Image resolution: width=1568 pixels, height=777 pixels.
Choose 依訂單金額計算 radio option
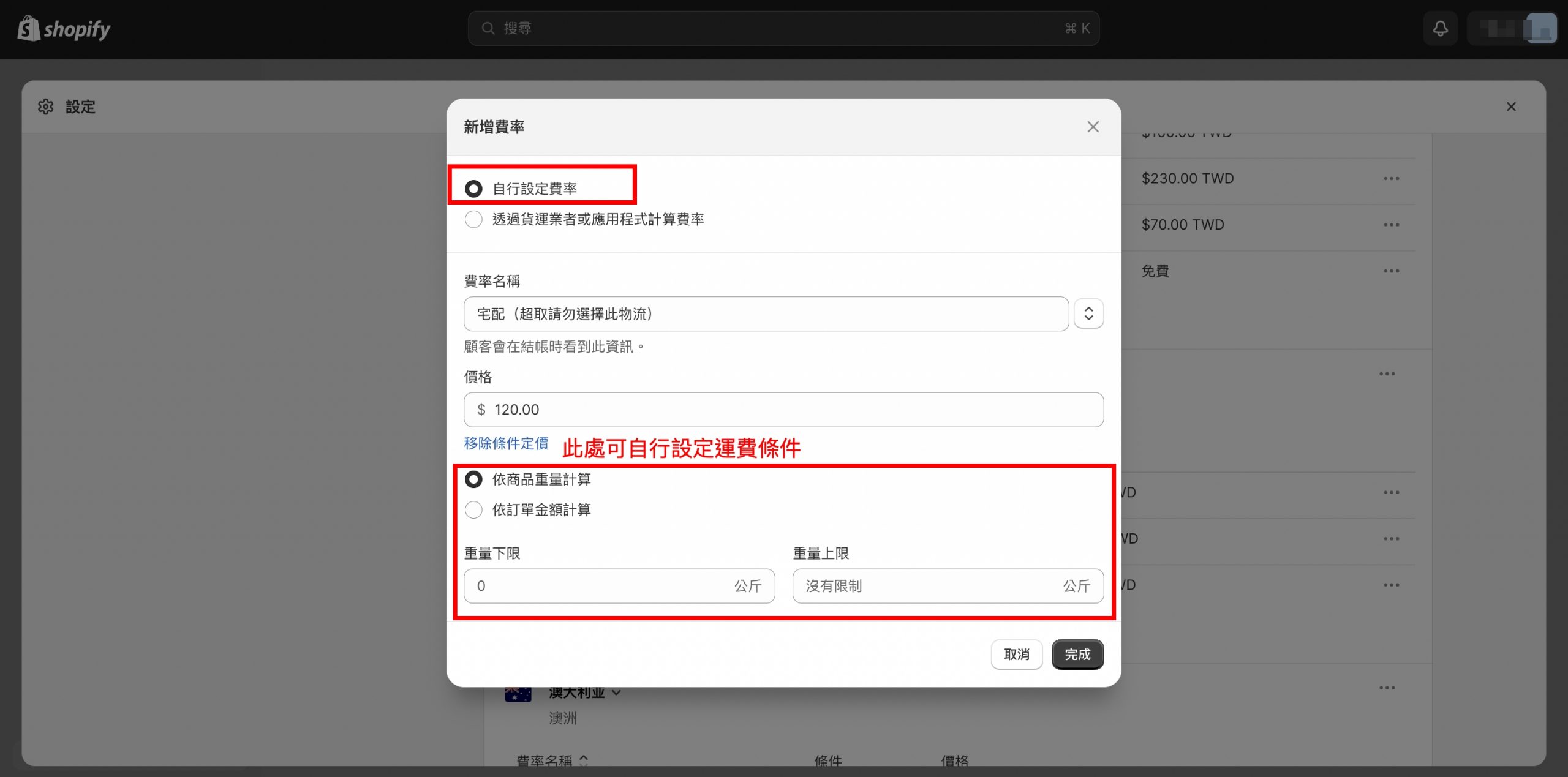473,509
